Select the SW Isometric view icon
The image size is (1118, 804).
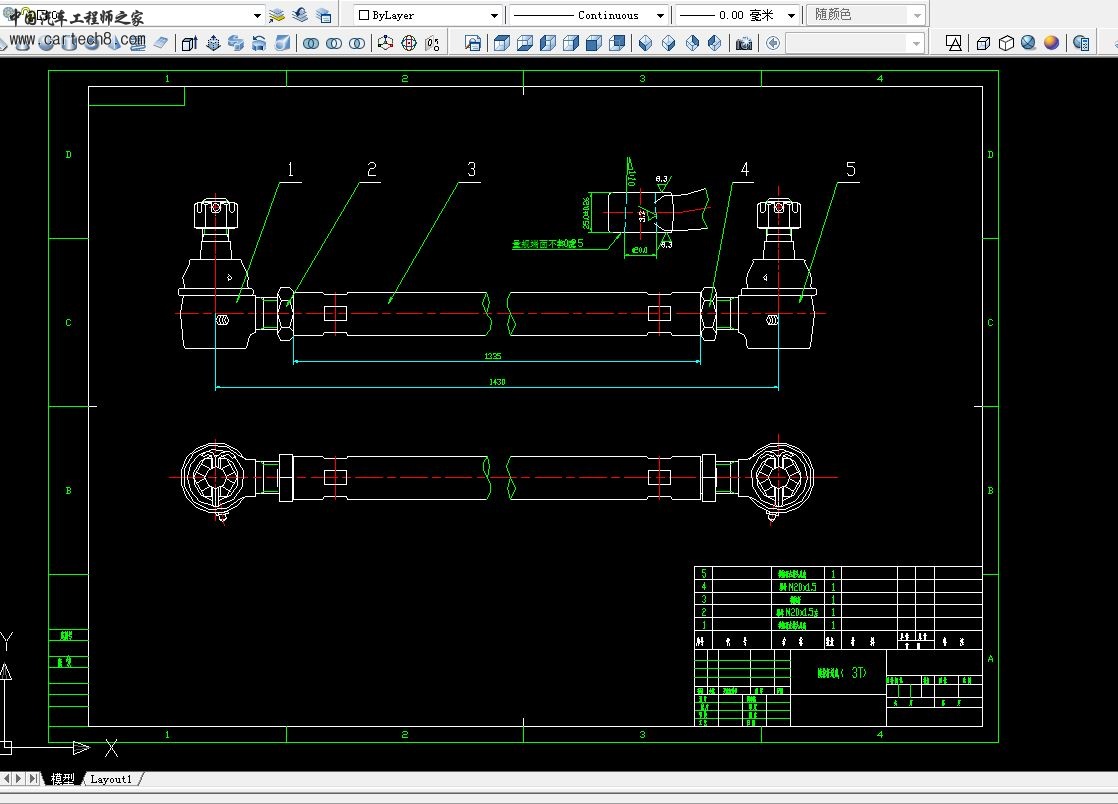[x=645, y=43]
